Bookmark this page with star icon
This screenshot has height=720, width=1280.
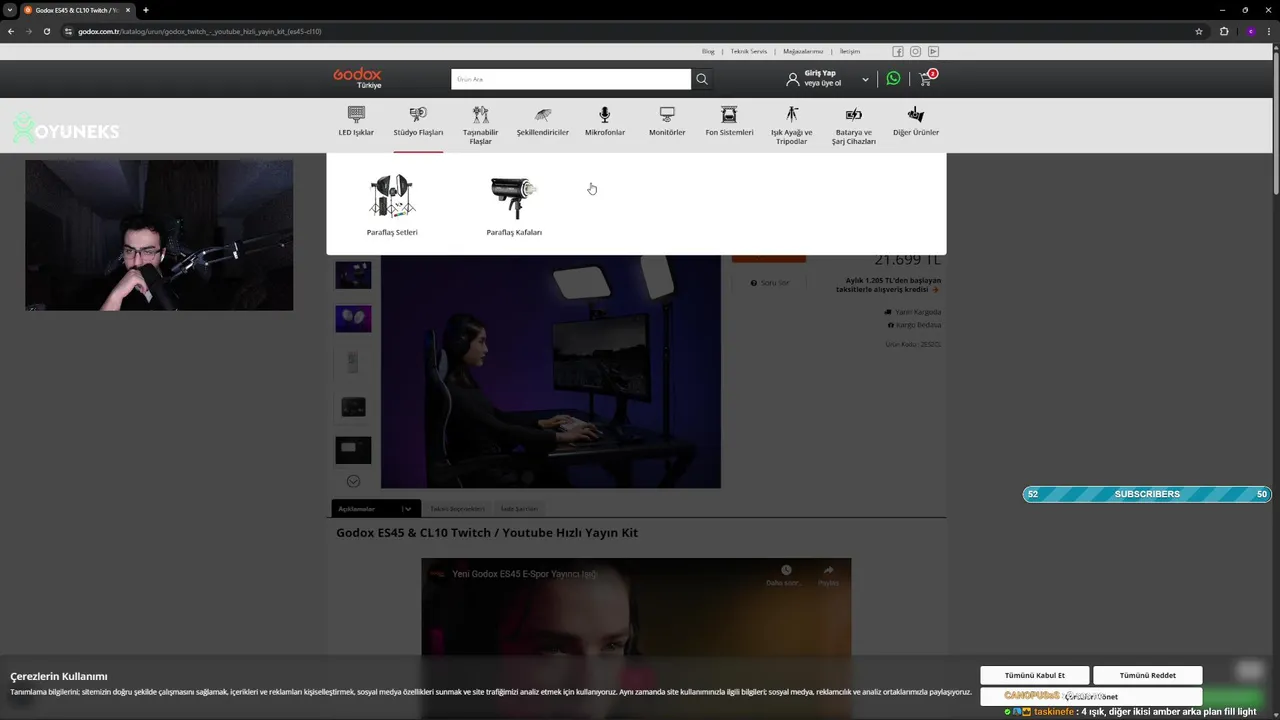pyautogui.click(x=1199, y=31)
